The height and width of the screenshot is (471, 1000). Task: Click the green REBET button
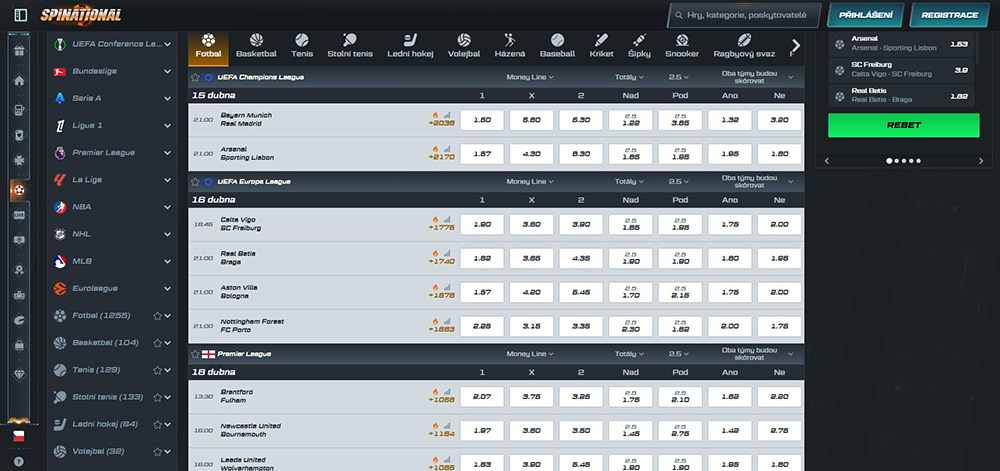point(904,126)
